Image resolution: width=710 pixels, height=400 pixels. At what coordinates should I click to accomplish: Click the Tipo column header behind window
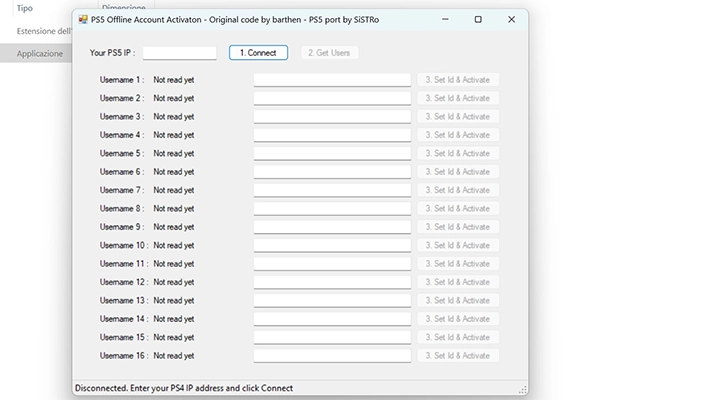(25, 8)
